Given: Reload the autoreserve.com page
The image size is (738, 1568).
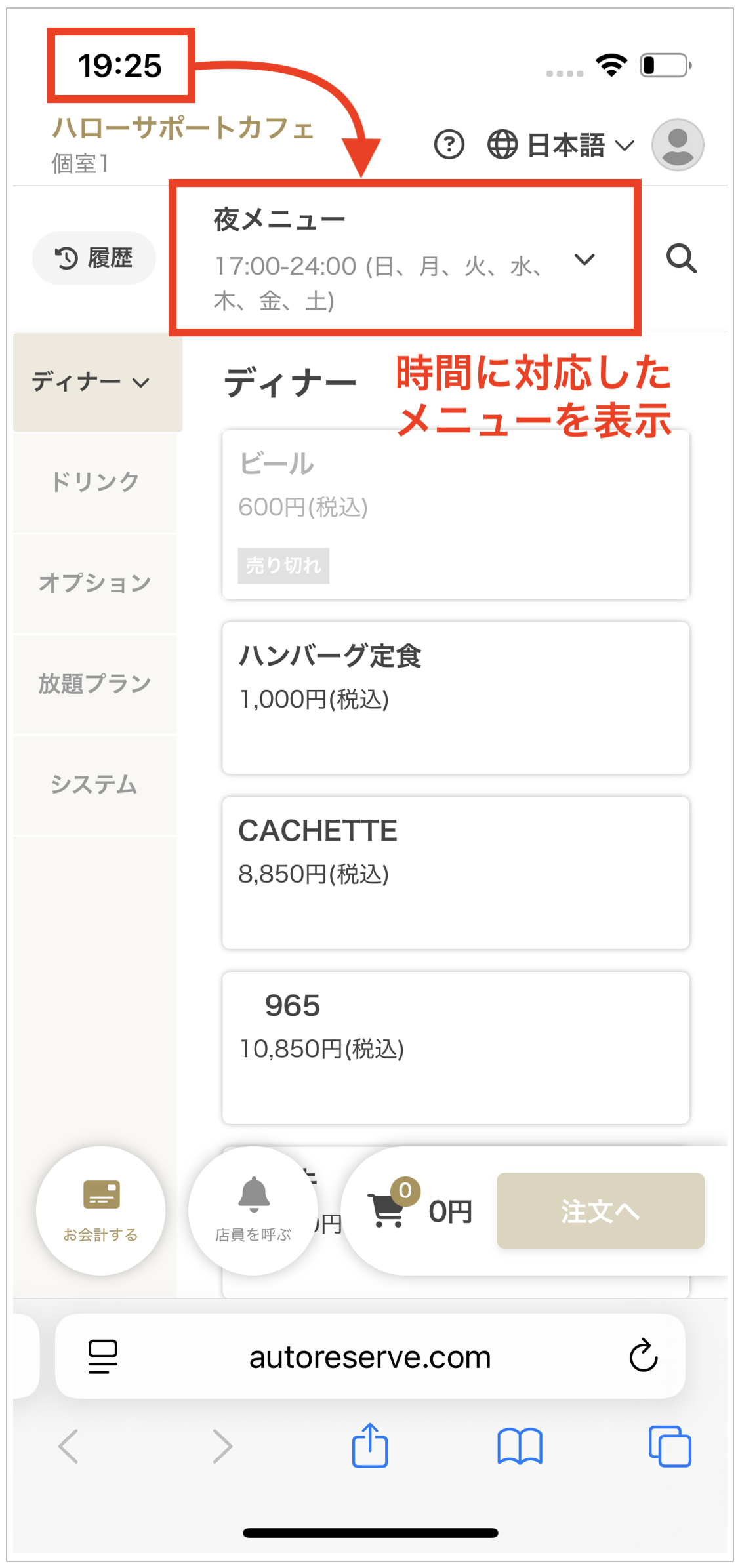Looking at the screenshot, I should click(x=643, y=1356).
